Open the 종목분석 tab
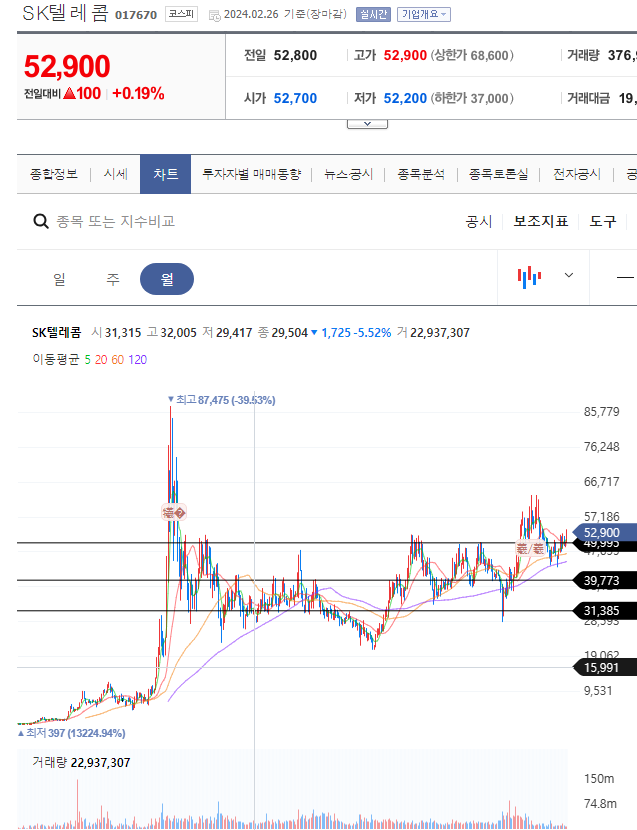The height and width of the screenshot is (830, 637). 421,174
